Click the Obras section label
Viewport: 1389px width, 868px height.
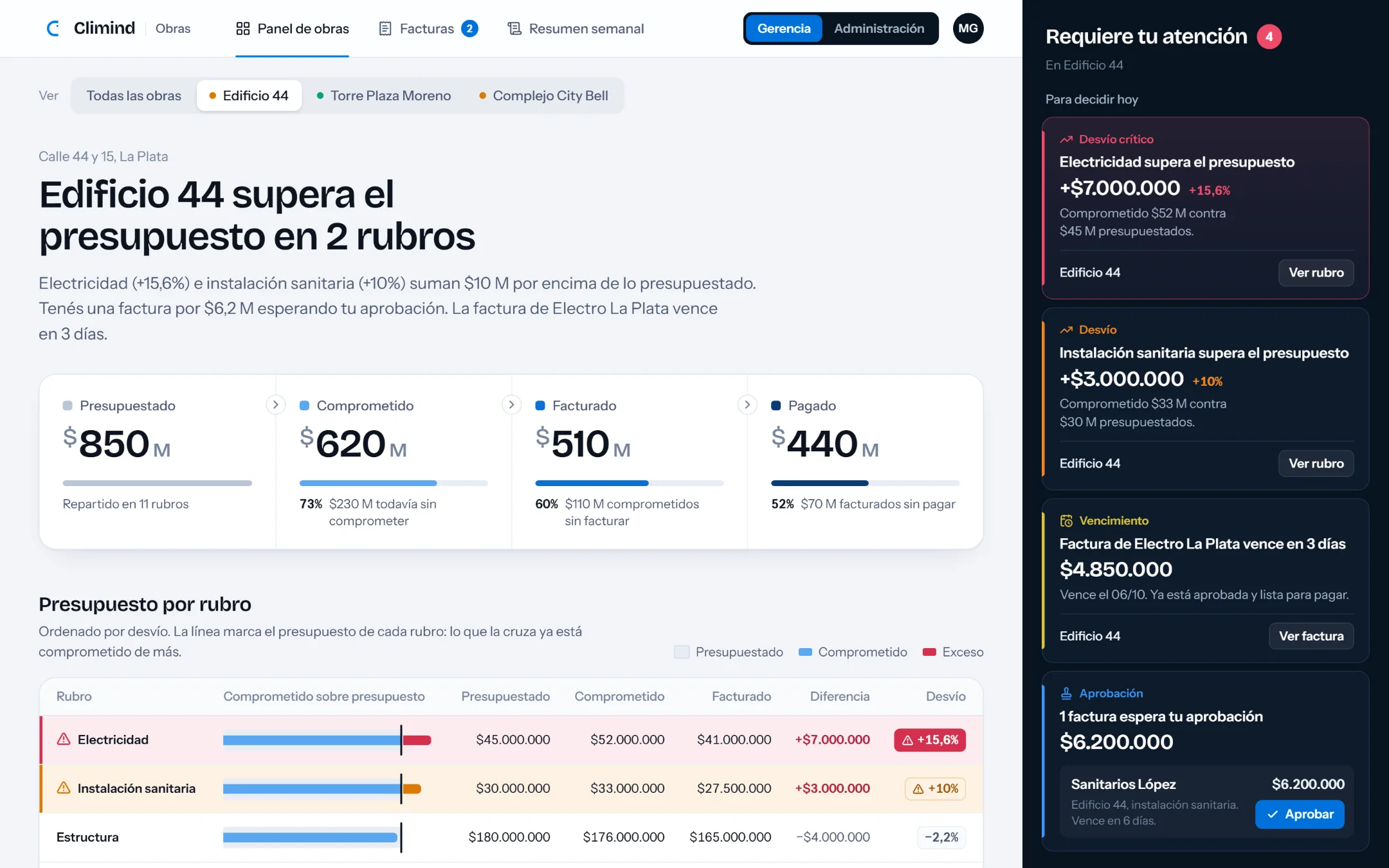pyautogui.click(x=173, y=28)
